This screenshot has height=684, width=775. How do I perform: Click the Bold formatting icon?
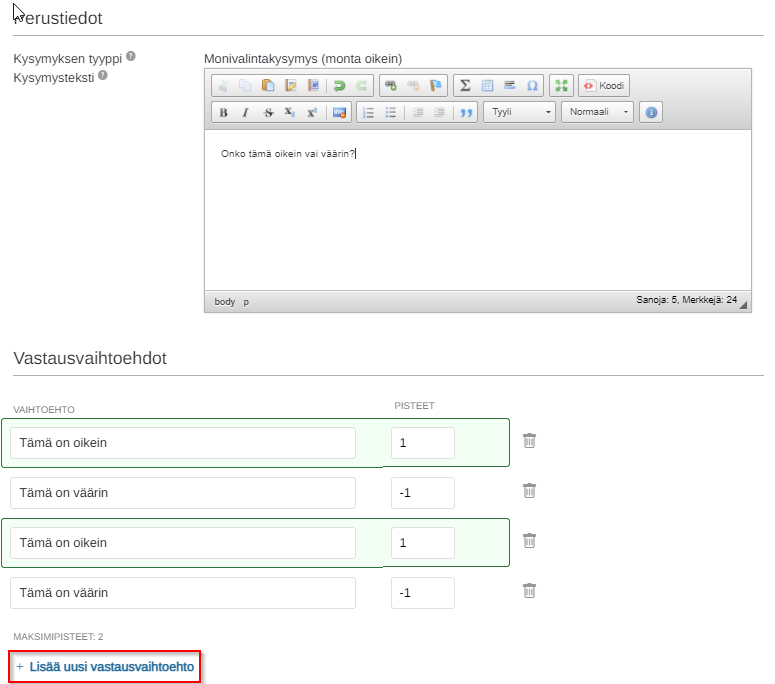point(223,112)
